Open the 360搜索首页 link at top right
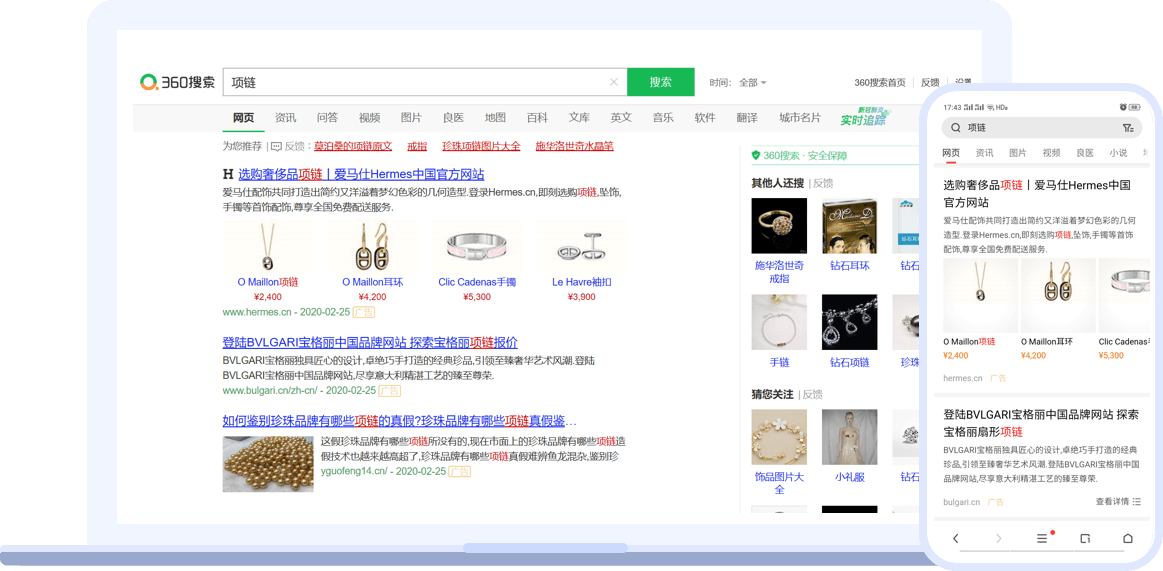This screenshot has height=571, width=1163. 880,82
